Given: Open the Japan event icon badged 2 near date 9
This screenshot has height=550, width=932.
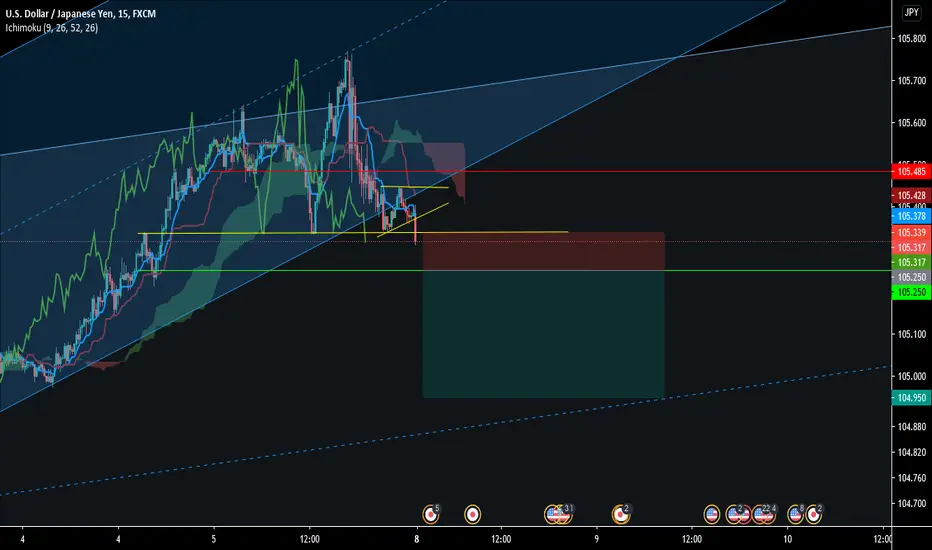Looking at the screenshot, I should (621, 514).
